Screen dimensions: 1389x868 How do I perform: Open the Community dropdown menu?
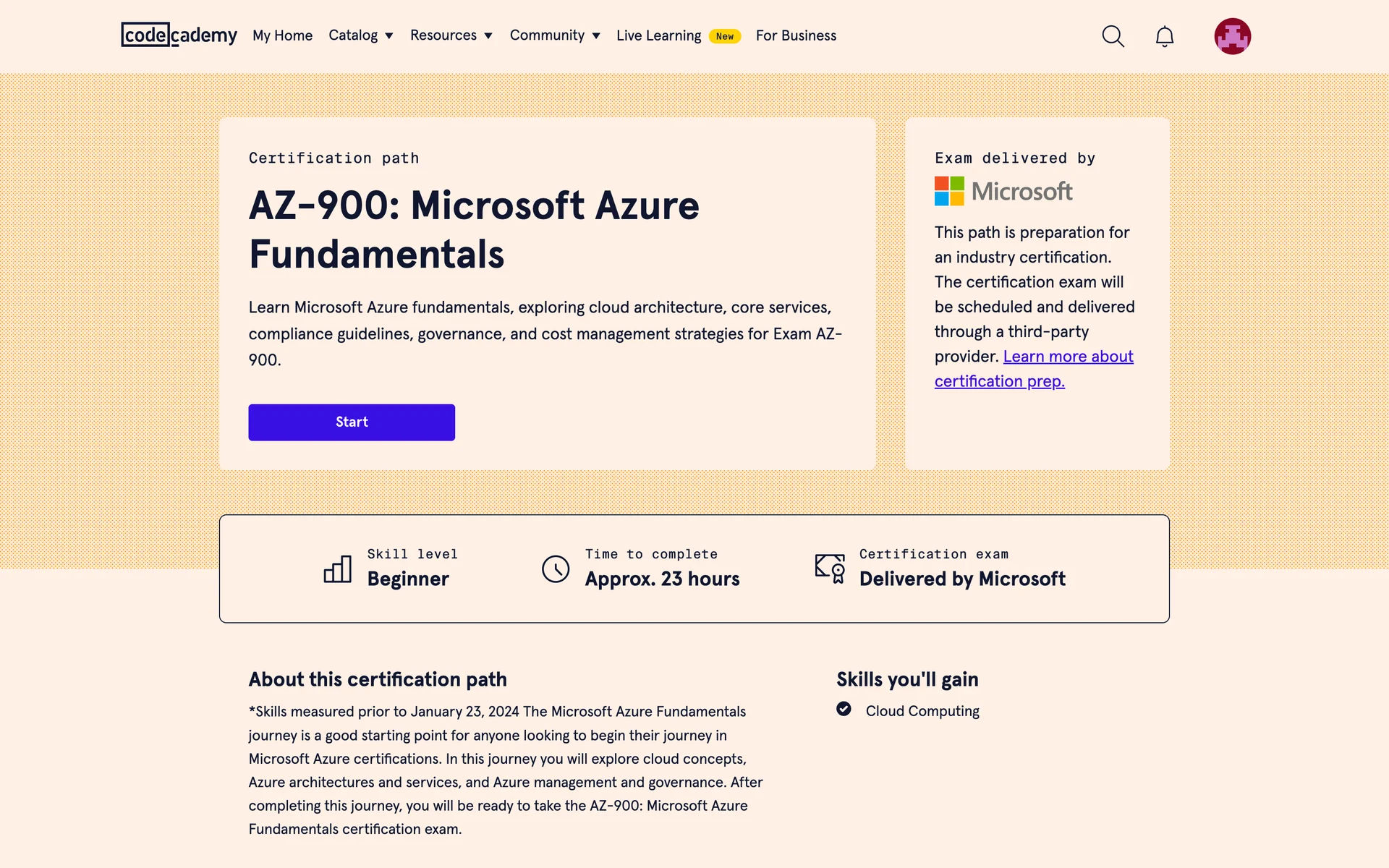(x=554, y=35)
